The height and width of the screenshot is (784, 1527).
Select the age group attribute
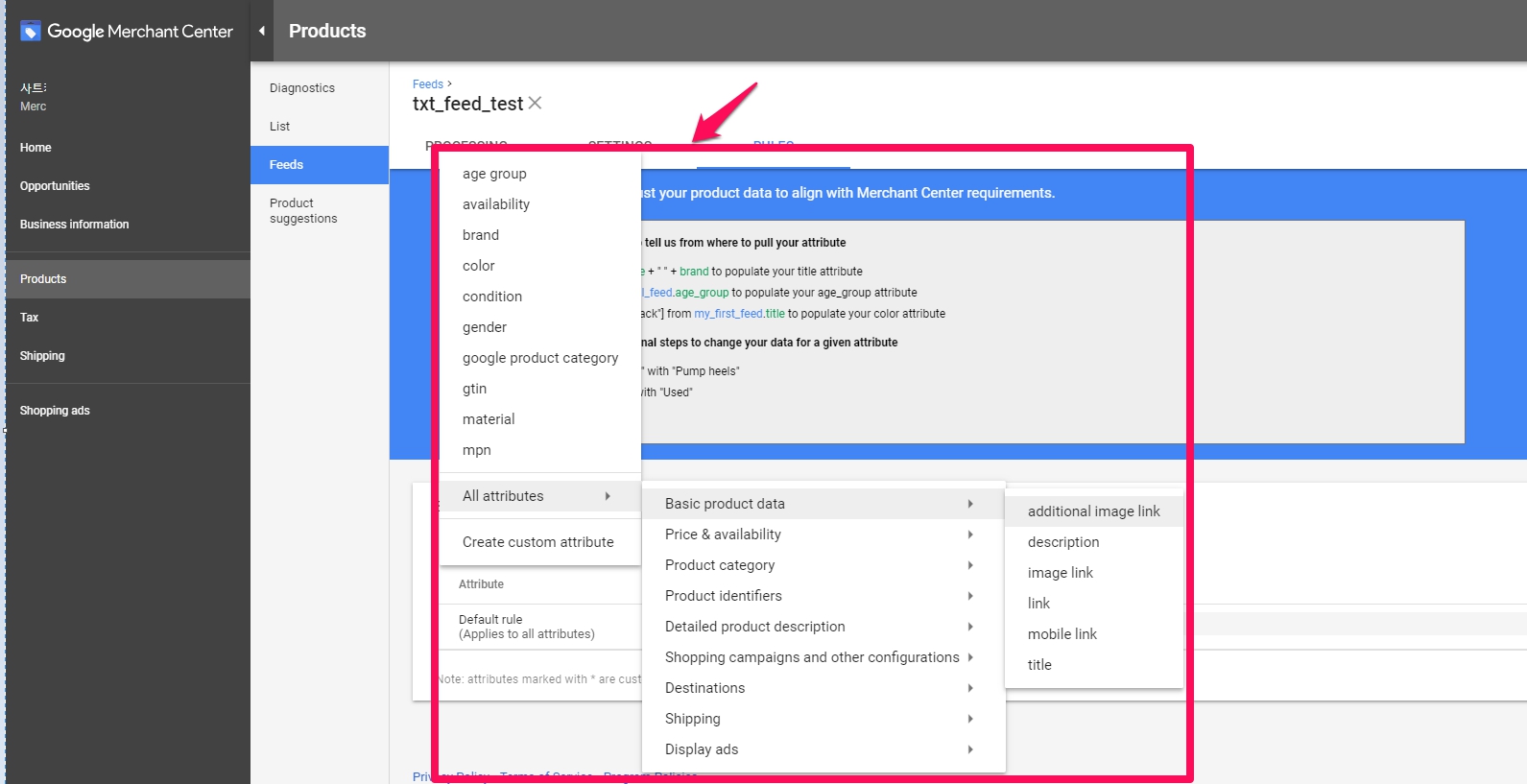494,174
